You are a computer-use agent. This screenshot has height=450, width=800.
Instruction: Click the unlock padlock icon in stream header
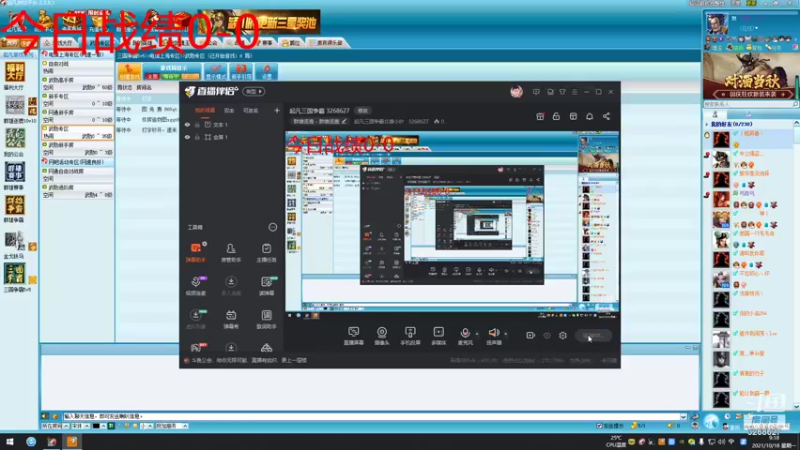(x=556, y=116)
